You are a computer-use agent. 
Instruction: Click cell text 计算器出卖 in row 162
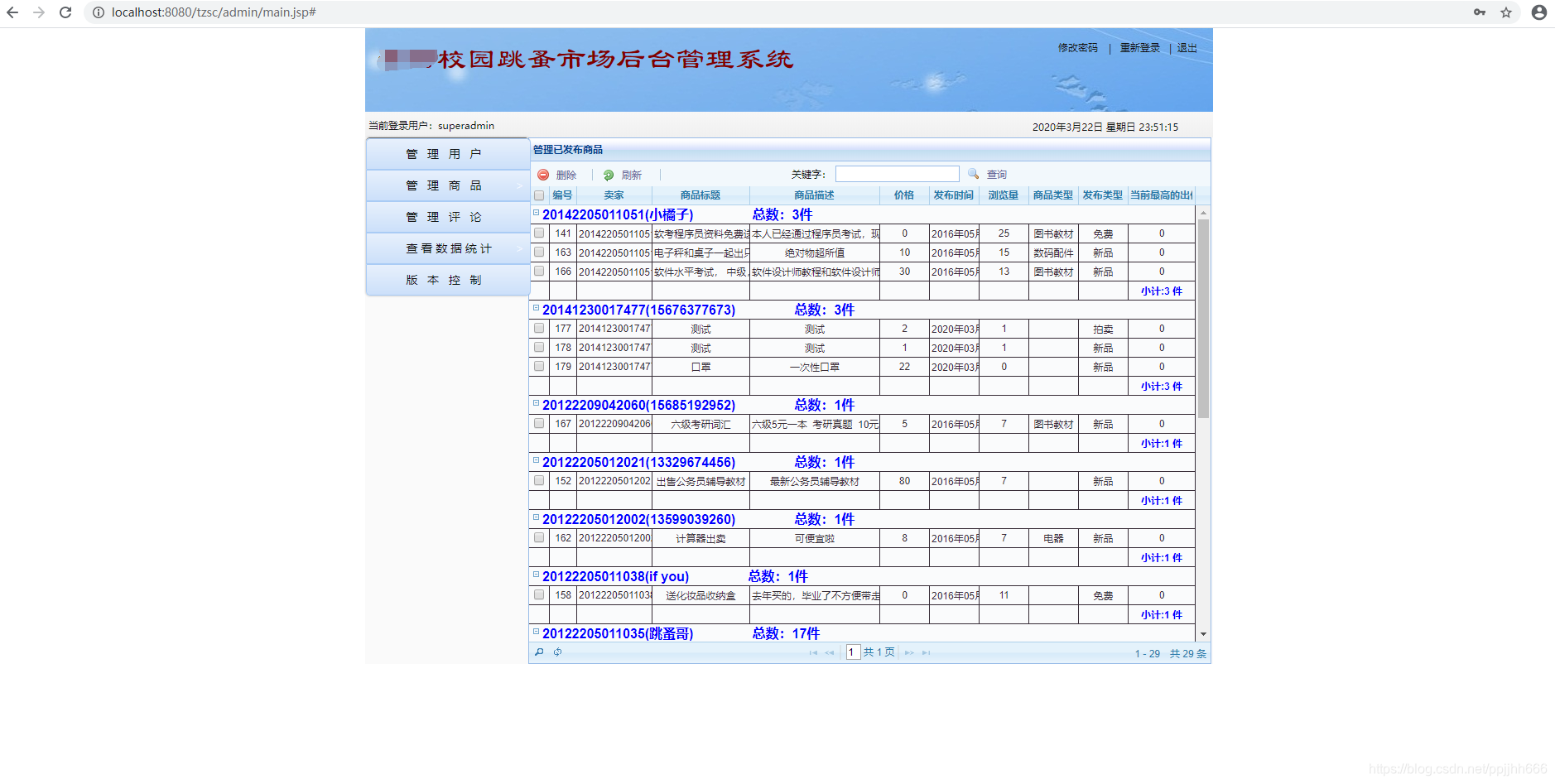[700, 538]
